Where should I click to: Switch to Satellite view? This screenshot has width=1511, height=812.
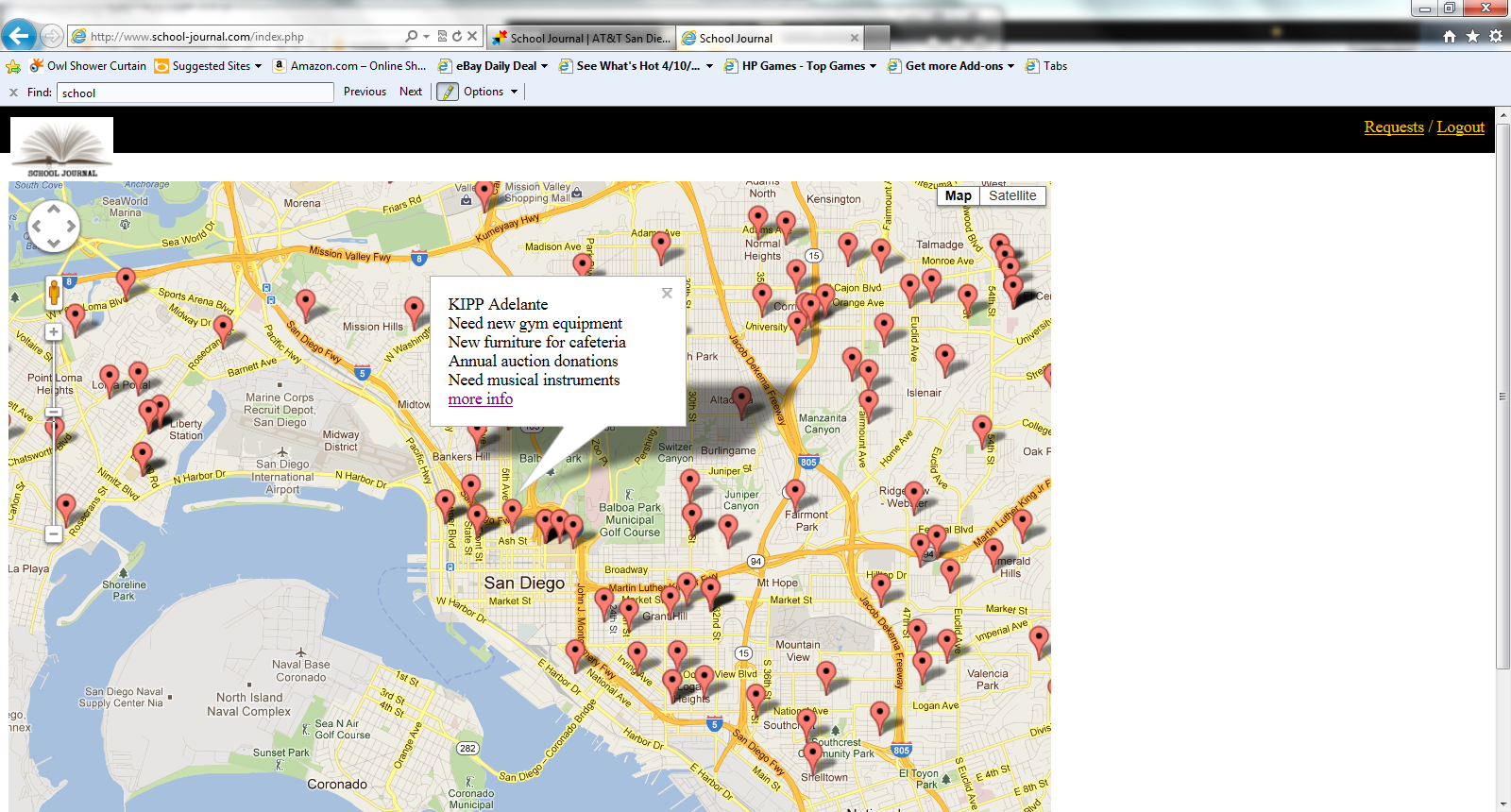(x=1012, y=195)
